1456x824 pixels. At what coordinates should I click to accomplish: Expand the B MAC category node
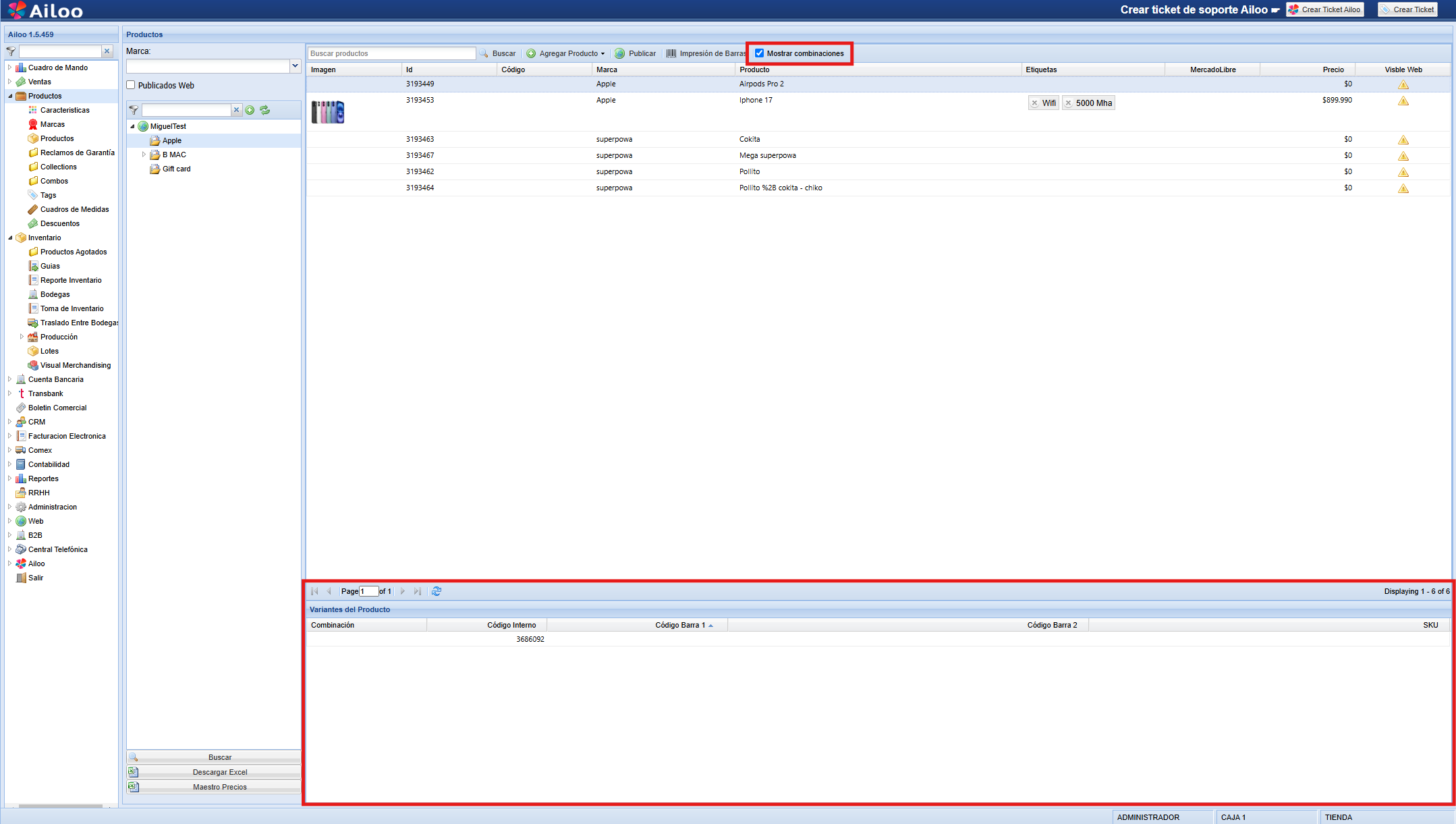[144, 155]
